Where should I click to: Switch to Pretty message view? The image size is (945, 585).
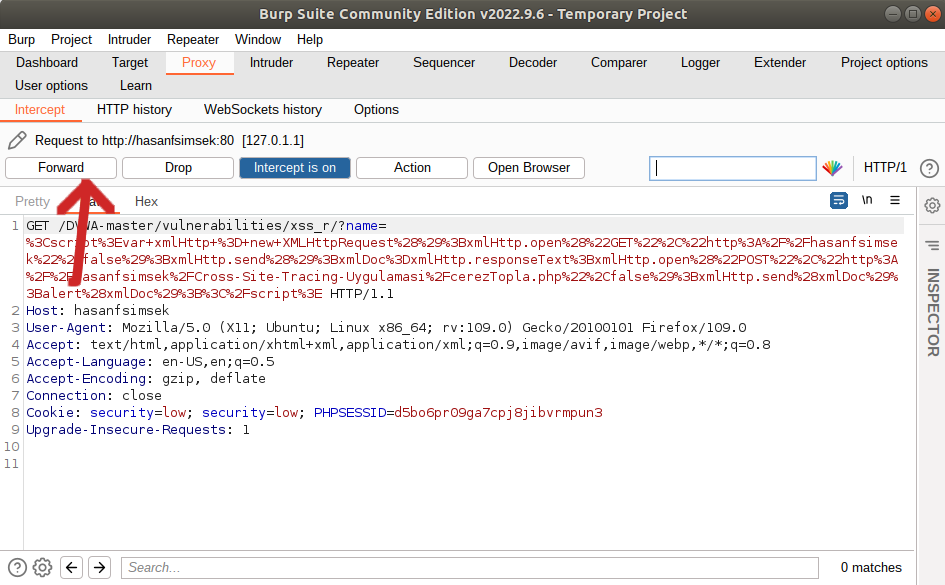[33, 201]
